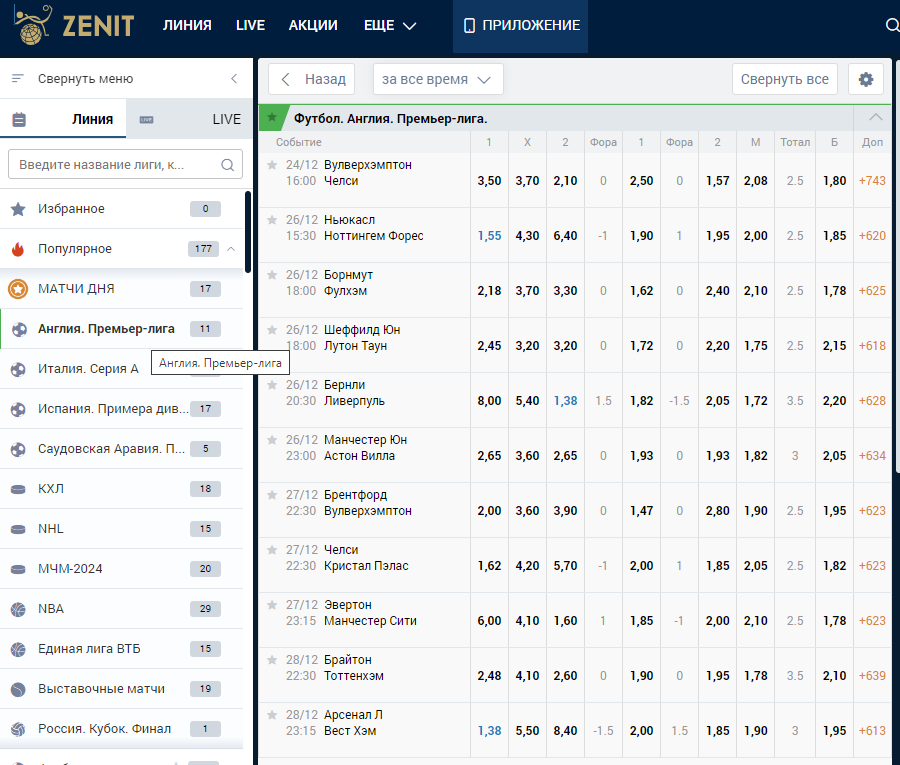The image size is (900, 765).
Task: Switch to sidebar Линия tab
Action: (x=63, y=119)
